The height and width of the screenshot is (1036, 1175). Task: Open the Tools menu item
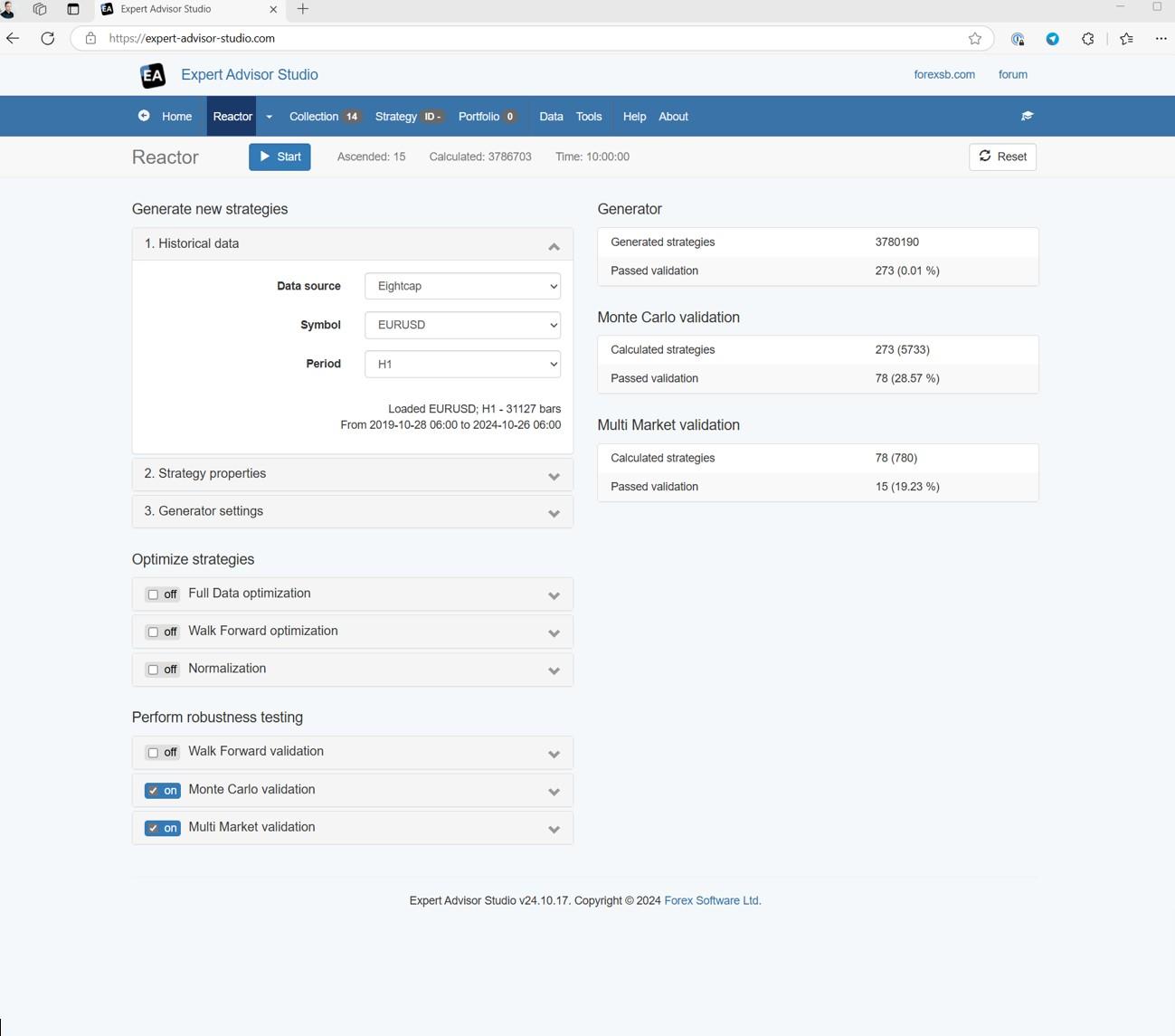tap(589, 117)
